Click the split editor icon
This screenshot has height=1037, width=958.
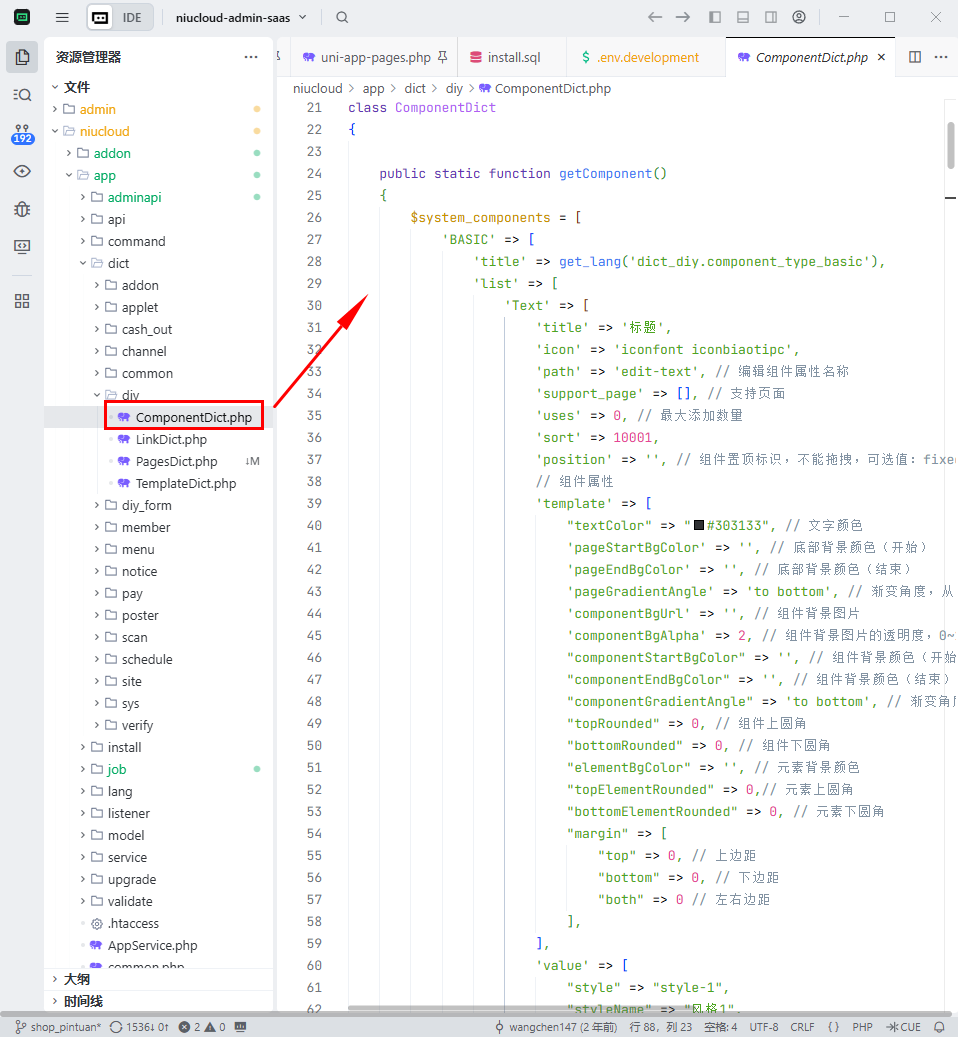click(x=915, y=58)
